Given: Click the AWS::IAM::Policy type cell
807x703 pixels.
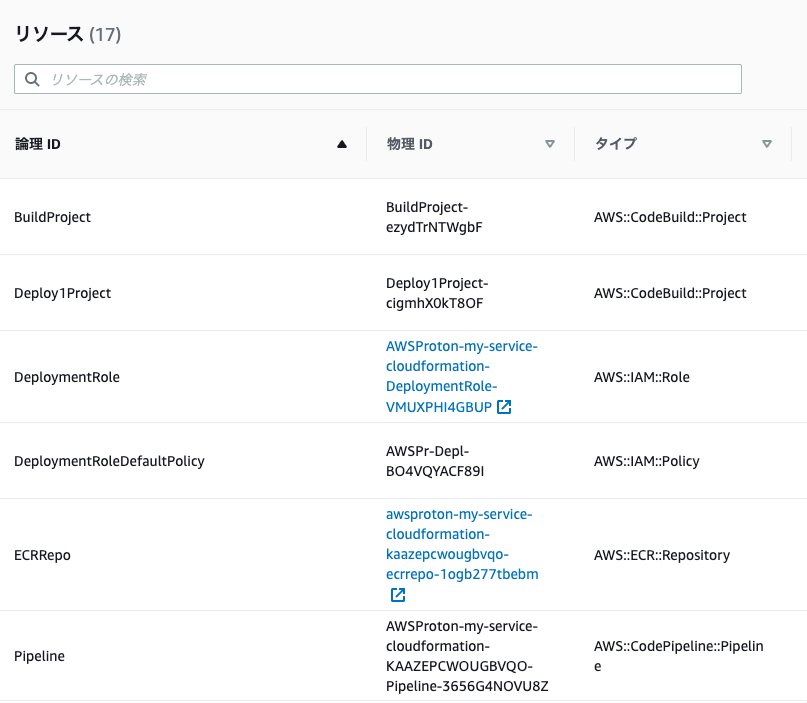Looking at the screenshot, I should (x=647, y=461).
